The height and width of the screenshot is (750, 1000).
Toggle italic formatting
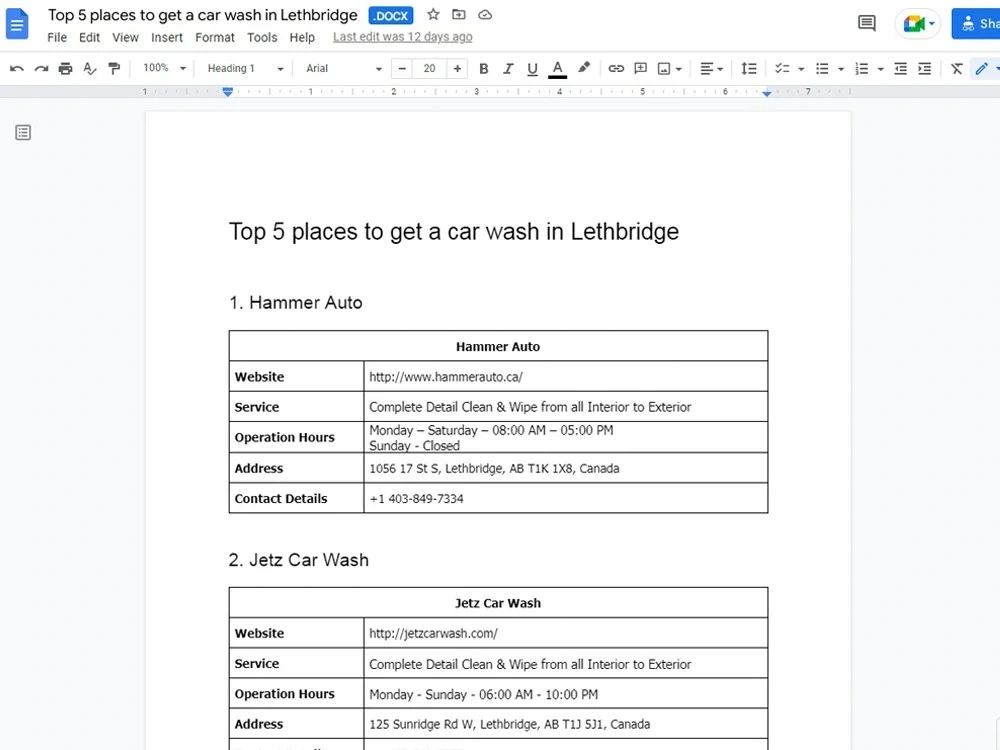508,68
